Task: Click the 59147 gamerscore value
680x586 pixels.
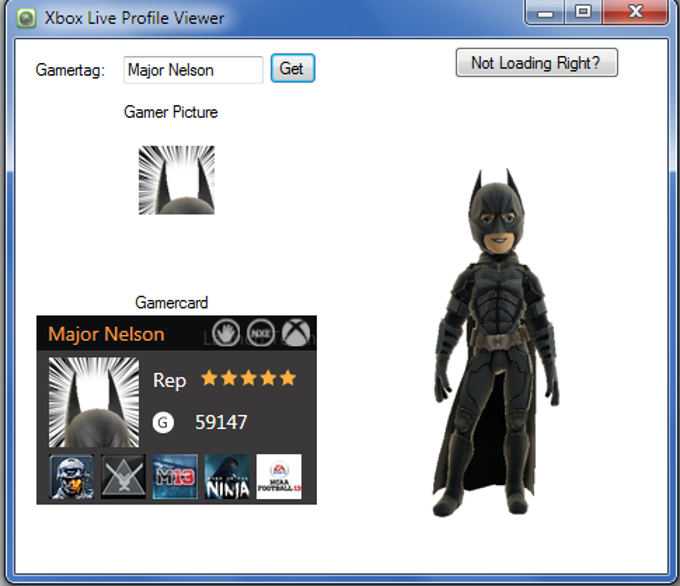Action: [x=221, y=422]
